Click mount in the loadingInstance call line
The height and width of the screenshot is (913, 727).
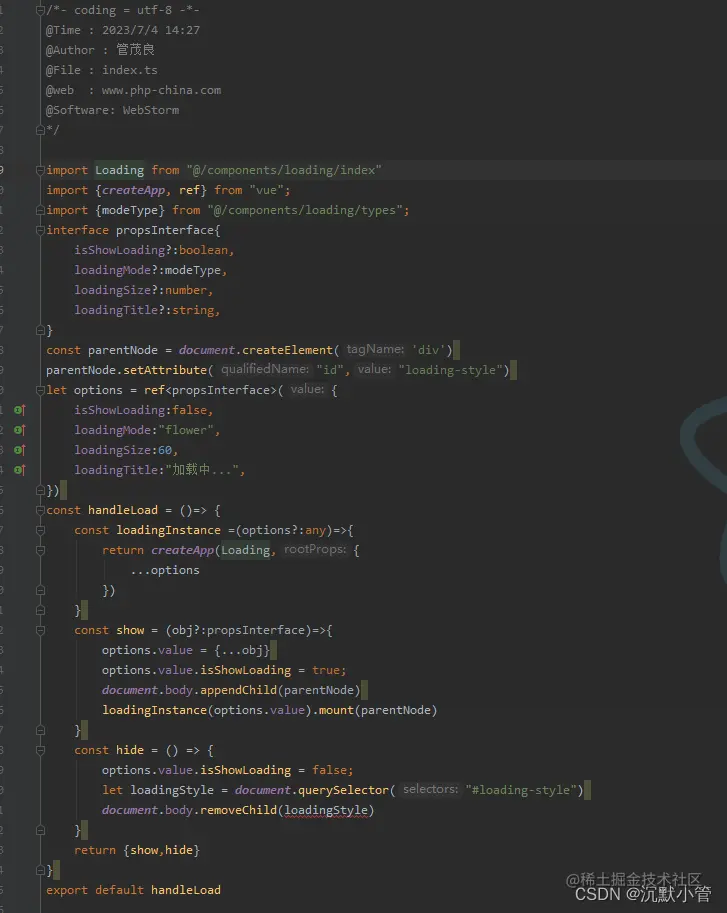(x=336, y=710)
